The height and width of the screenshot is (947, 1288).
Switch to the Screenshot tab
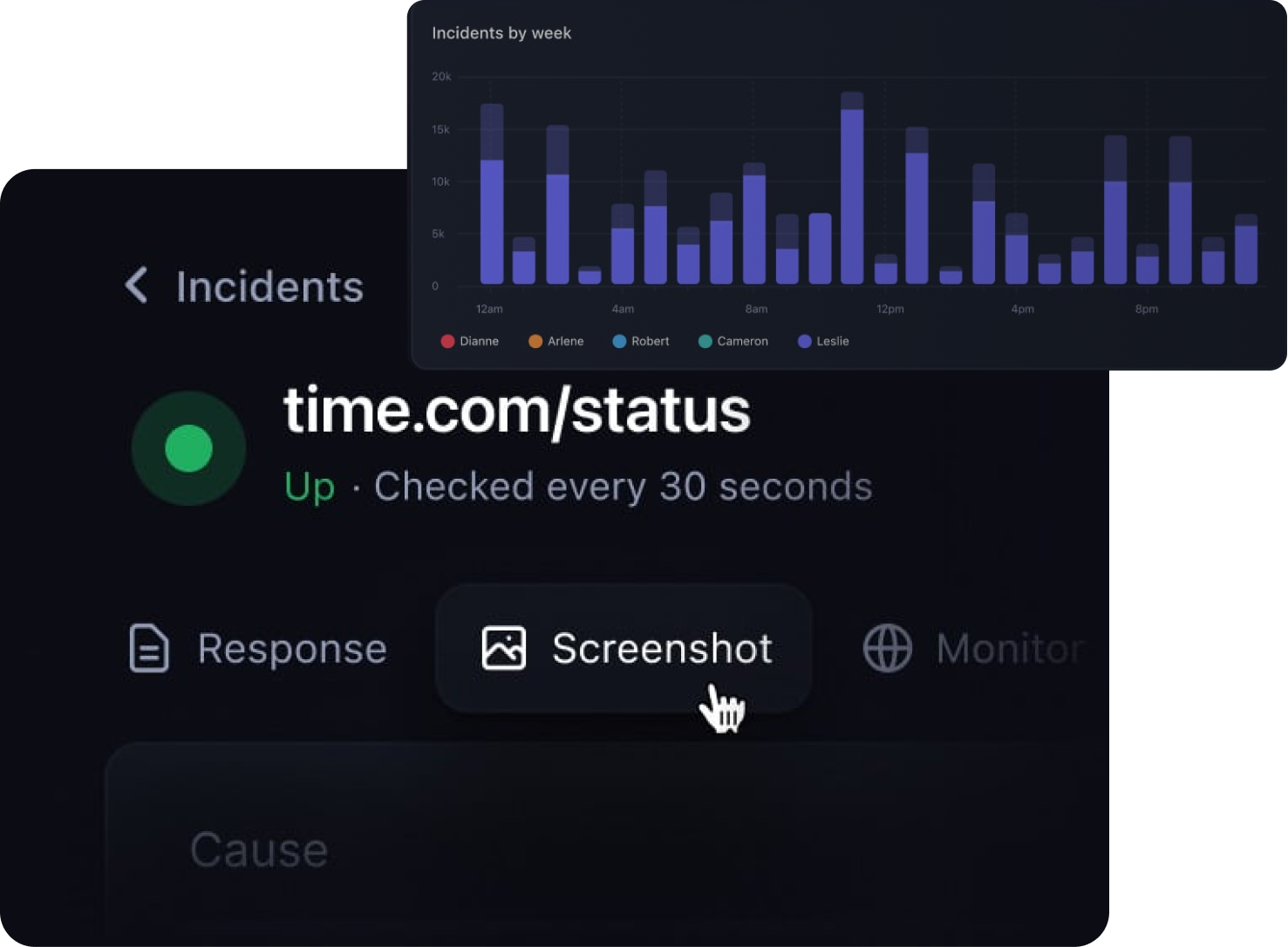pyautogui.click(x=624, y=648)
